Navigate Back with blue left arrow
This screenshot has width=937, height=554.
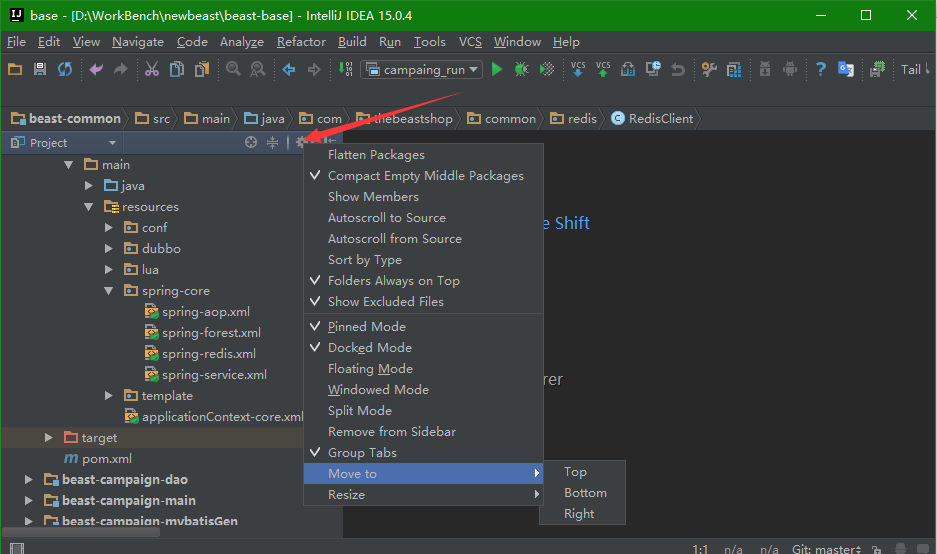pyautogui.click(x=289, y=70)
